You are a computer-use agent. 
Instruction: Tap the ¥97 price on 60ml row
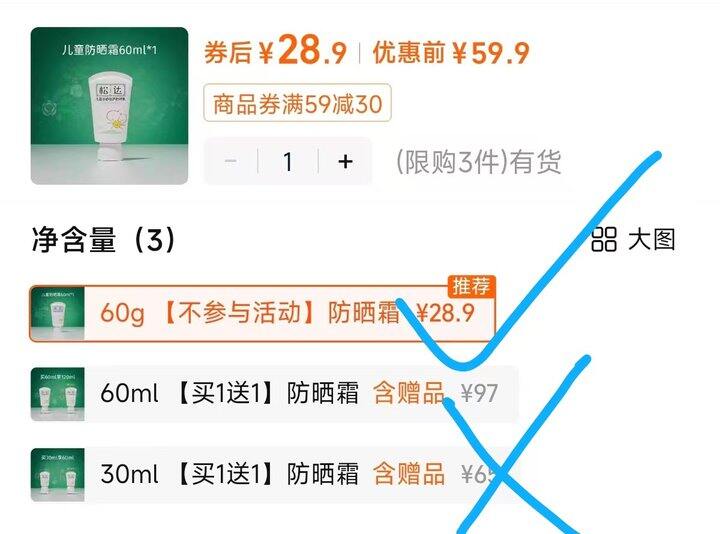[479, 393]
